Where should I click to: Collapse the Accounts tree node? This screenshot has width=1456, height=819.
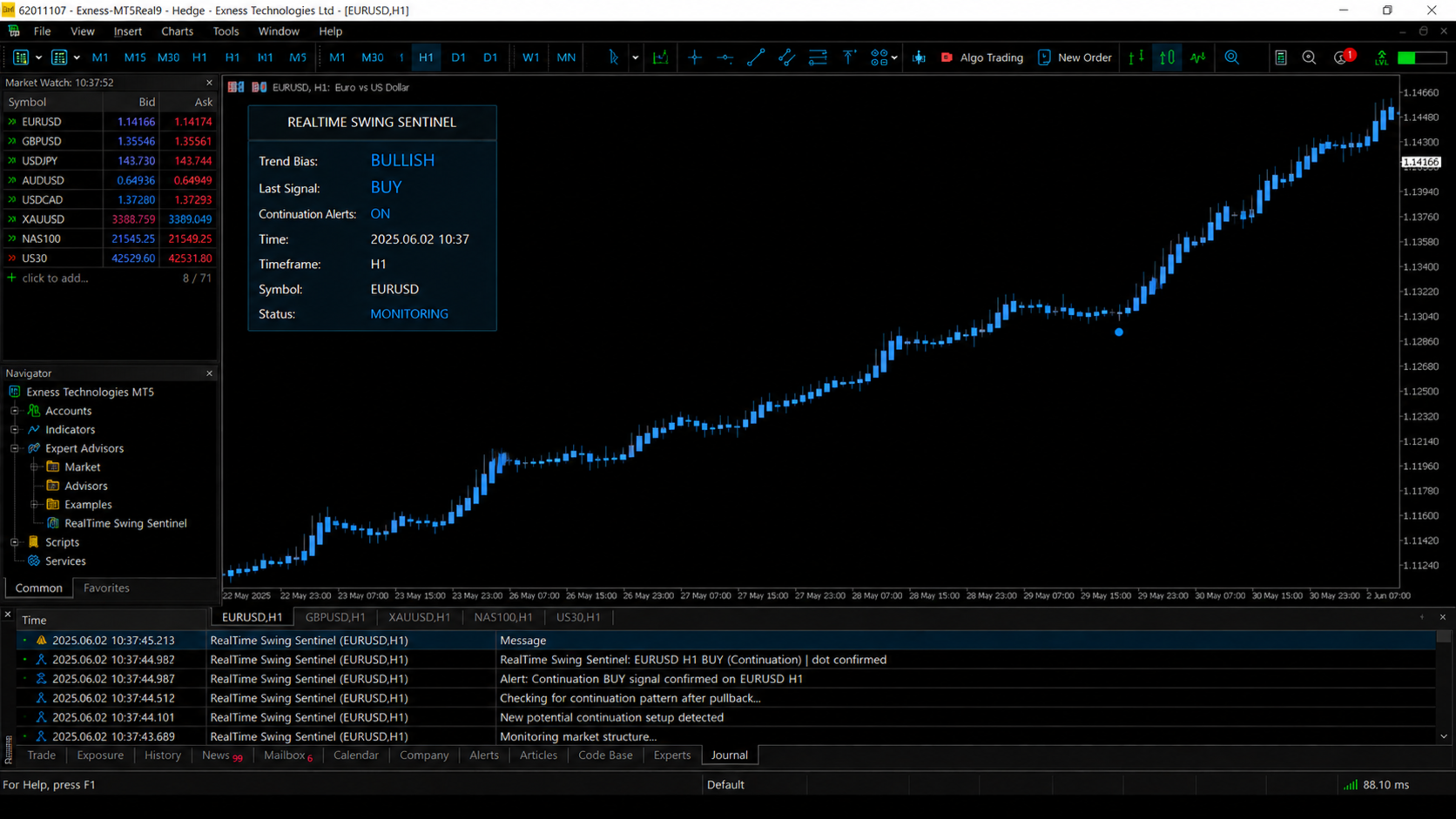[x=15, y=411]
